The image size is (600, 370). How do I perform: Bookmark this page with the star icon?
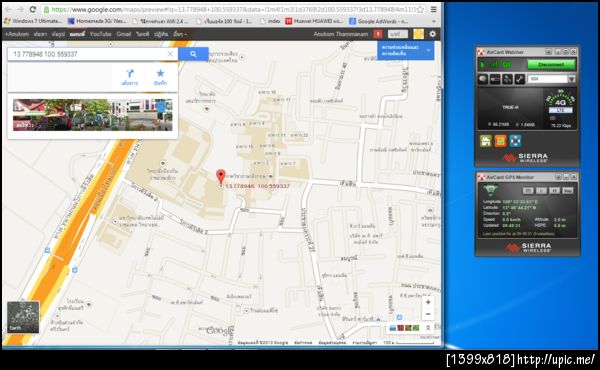point(420,9)
